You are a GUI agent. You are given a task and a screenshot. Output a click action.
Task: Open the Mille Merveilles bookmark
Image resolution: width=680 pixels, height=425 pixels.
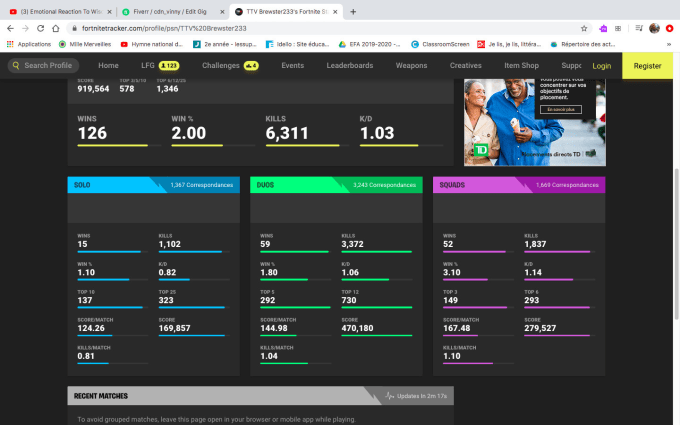[x=85, y=44]
